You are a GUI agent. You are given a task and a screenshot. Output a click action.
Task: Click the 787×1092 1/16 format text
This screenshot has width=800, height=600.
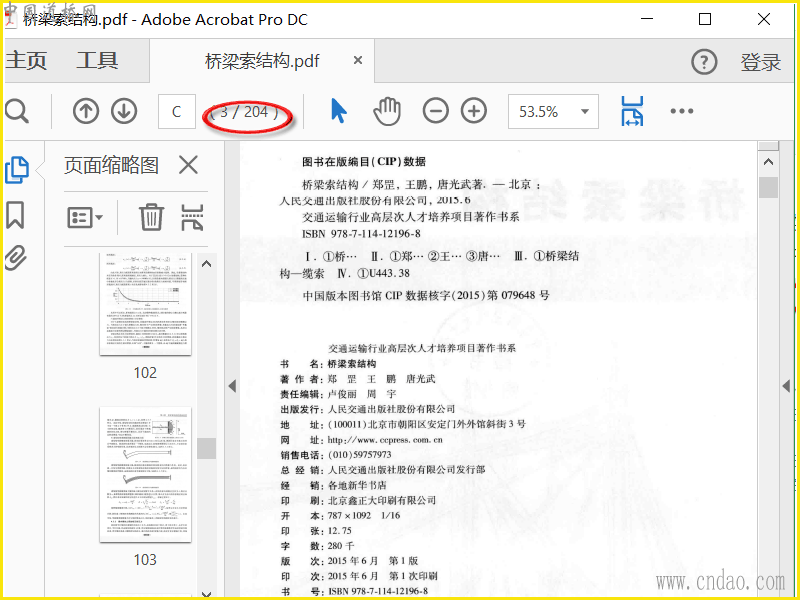[364, 515]
